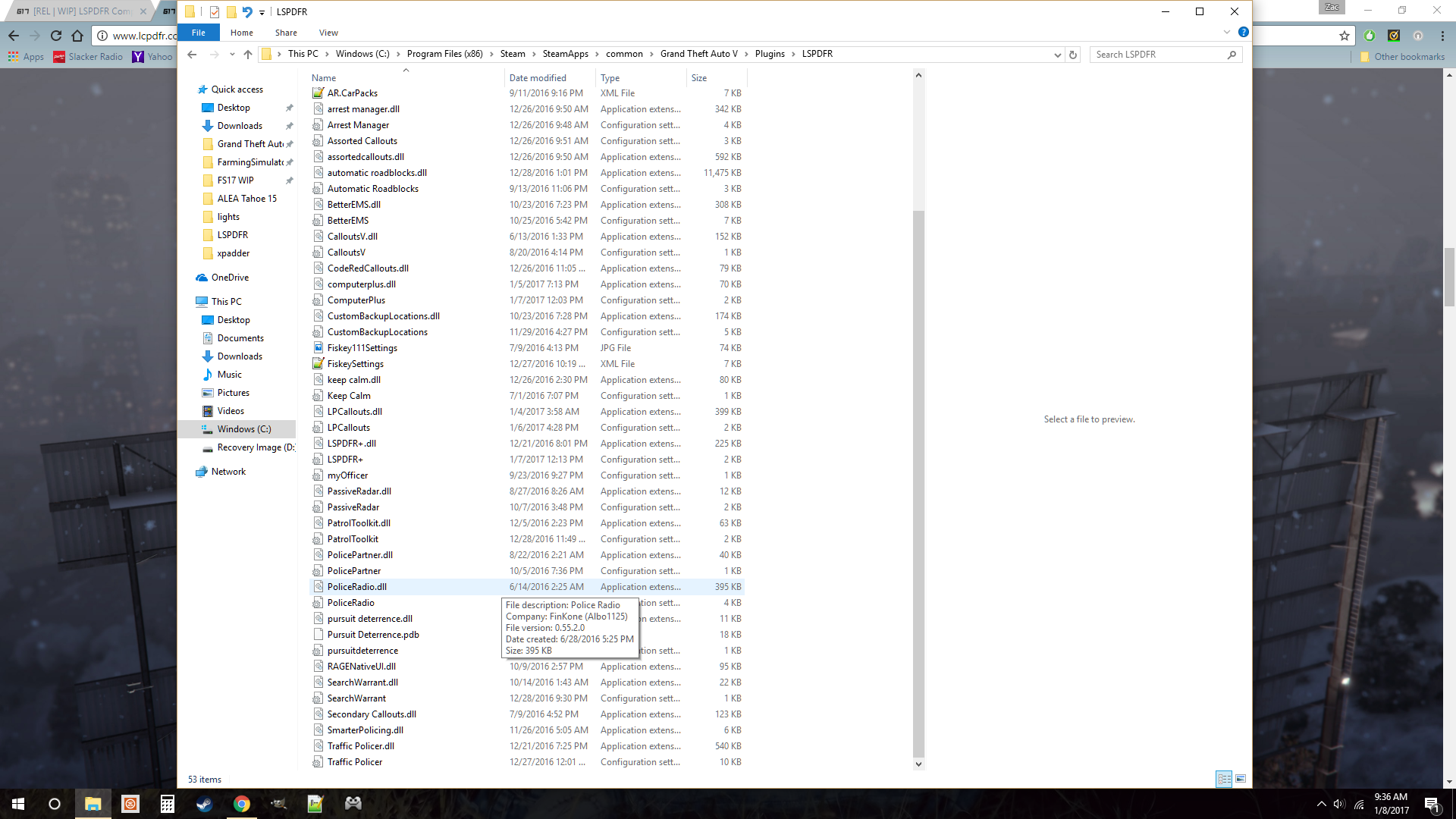Click Plugins in the breadcrumb path

pyautogui.click(x=770, y=54)
